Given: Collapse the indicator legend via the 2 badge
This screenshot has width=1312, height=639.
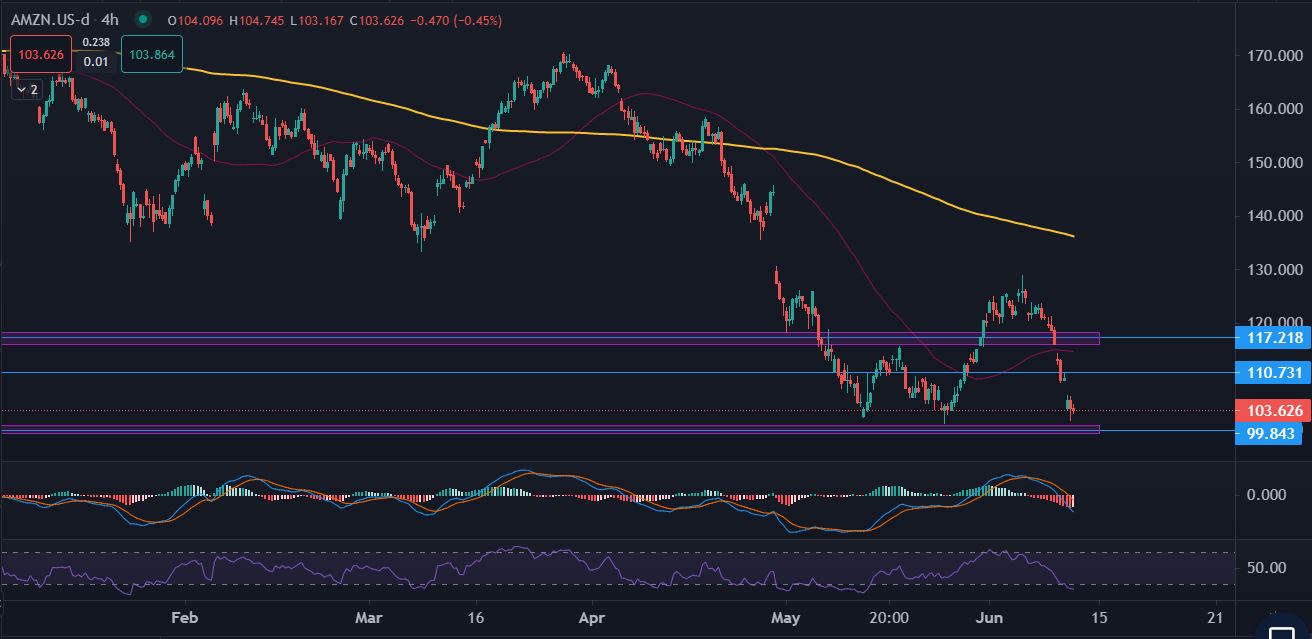Looking at the screenshot, I should click(x=32, y=89).
